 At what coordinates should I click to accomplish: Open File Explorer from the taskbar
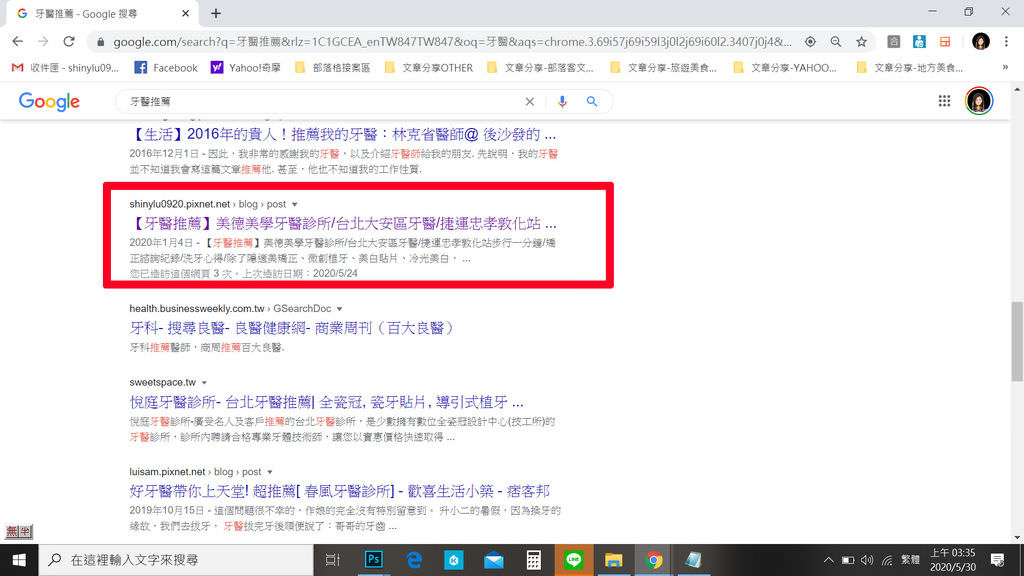click(x=613, y=560)
